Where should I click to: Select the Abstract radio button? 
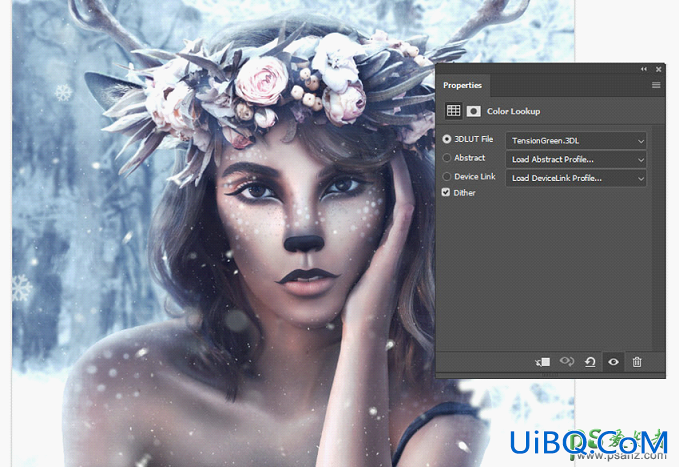[446, 158]
